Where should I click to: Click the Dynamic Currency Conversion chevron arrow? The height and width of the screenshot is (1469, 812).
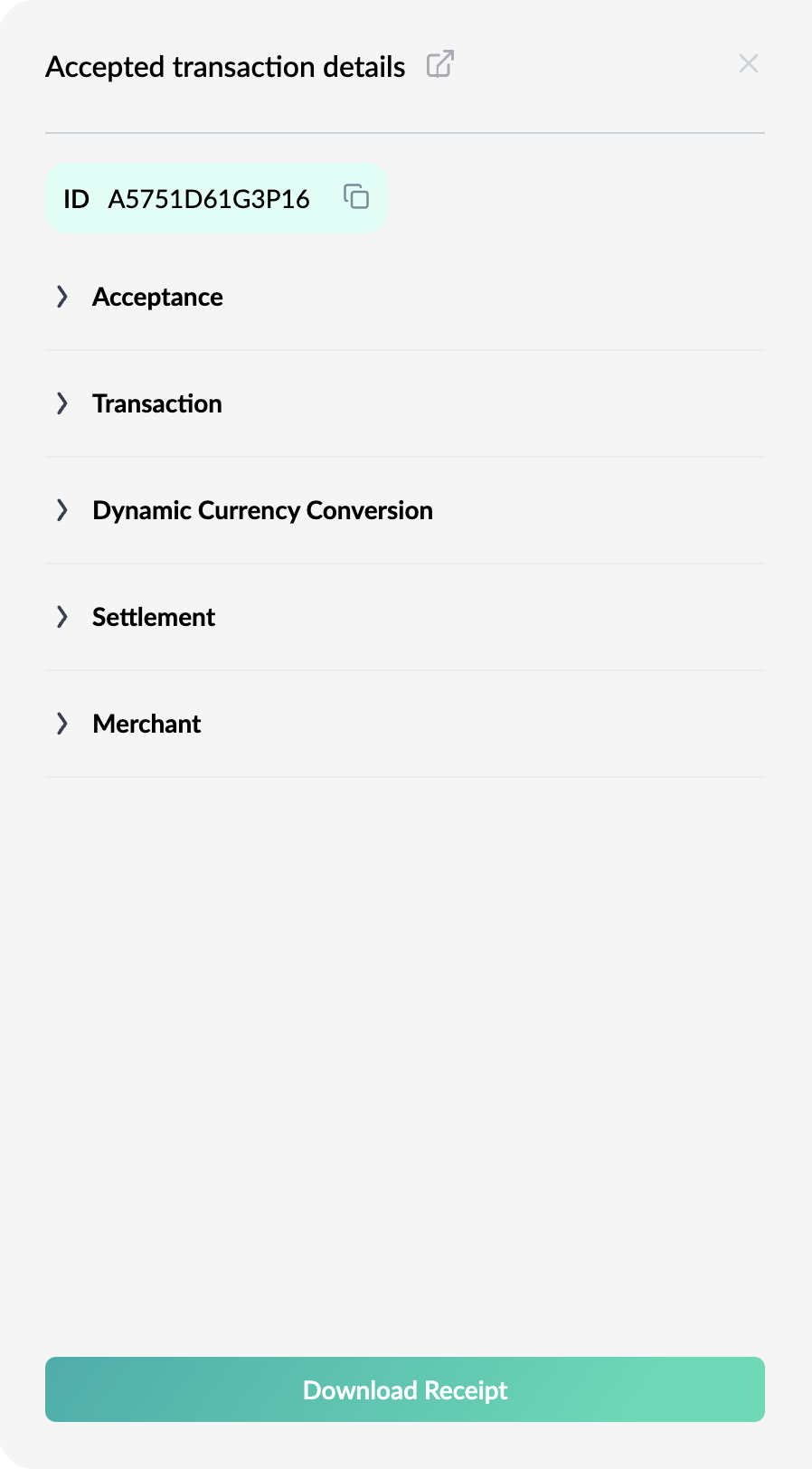pos(62,510)
